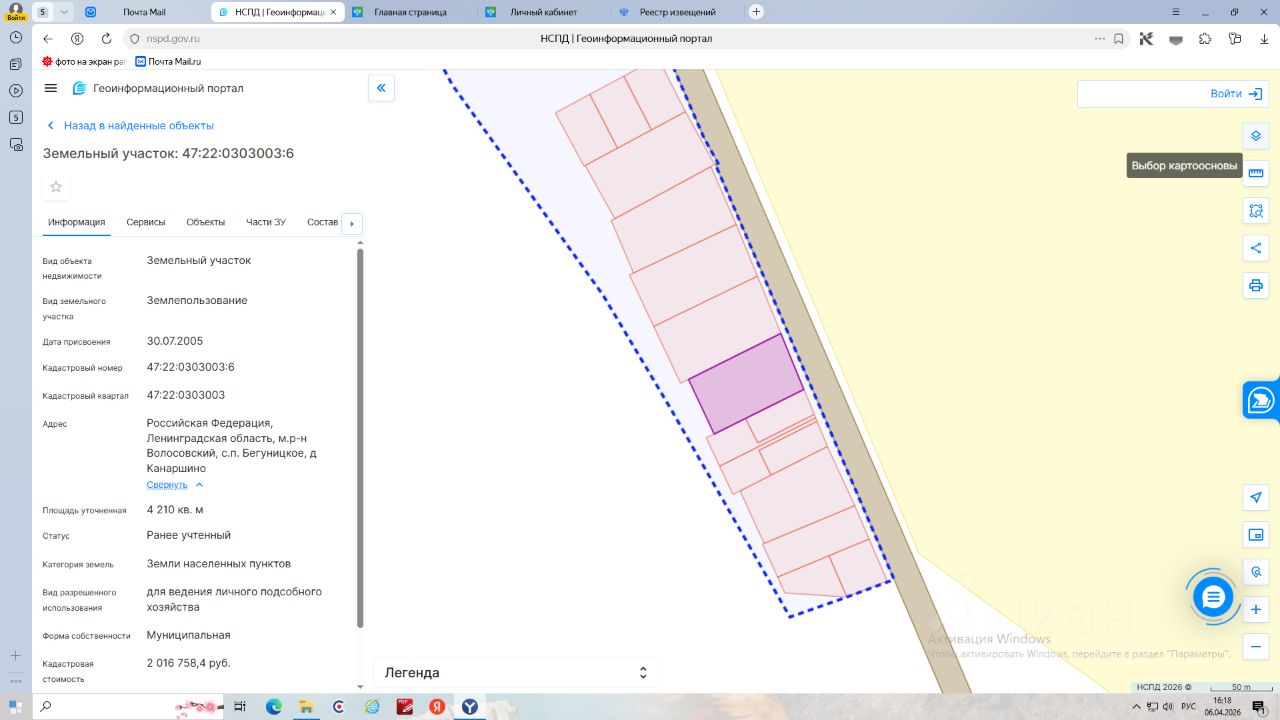Click the Земли населенных пунктов value
Image resolution: width=1280 pixels, height=720 pixels.
point(219,564)
